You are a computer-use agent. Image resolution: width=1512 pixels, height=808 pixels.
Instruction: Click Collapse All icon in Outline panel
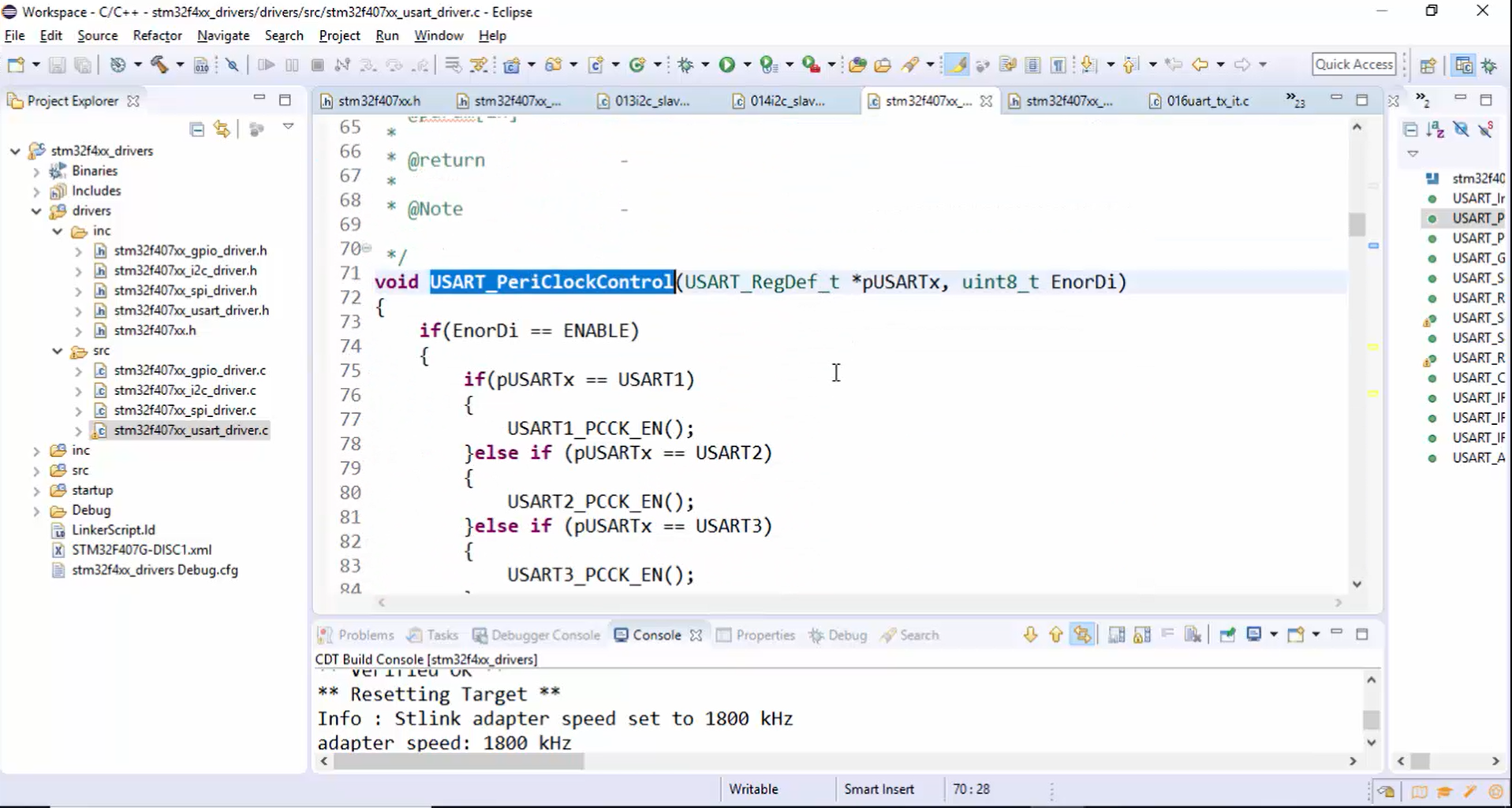[x=1410, y=130]
